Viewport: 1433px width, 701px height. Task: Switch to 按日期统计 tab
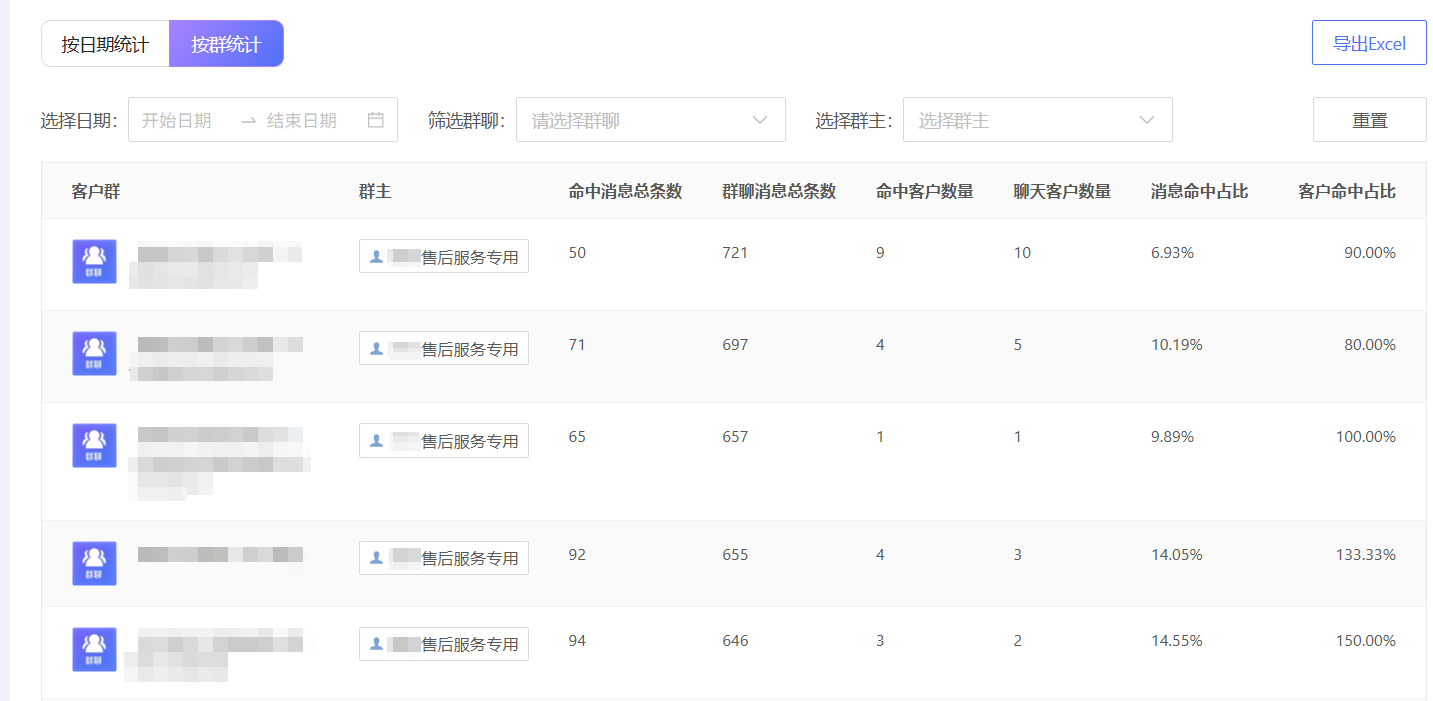pyautogui.click(x=105, y=44)
